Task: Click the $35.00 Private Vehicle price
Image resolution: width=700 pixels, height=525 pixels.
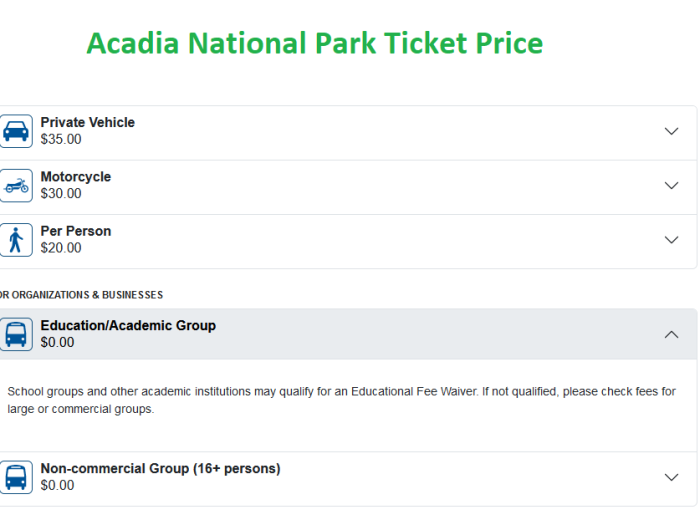Action: pyautogui.click(x=61, y=139)
